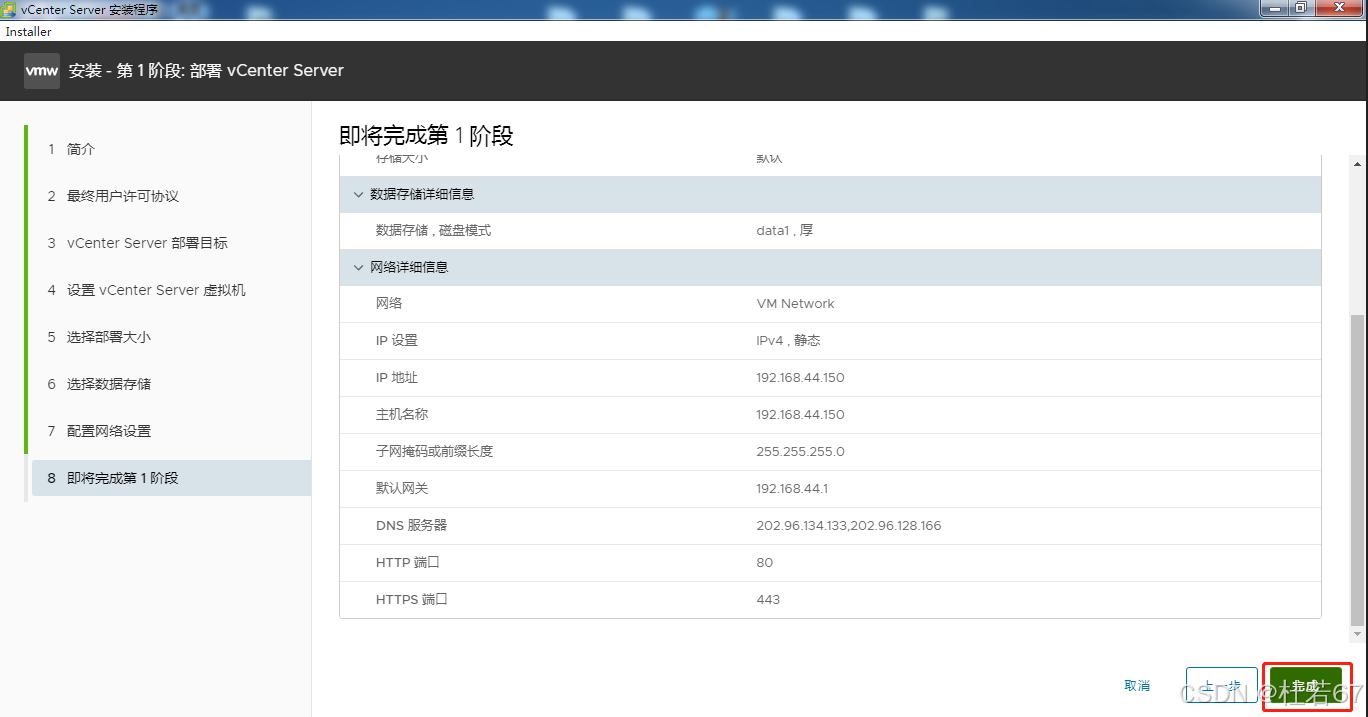Click the 默认网关 label
The width and height of the screenshot is (1368, 717).
pos(402,489)
